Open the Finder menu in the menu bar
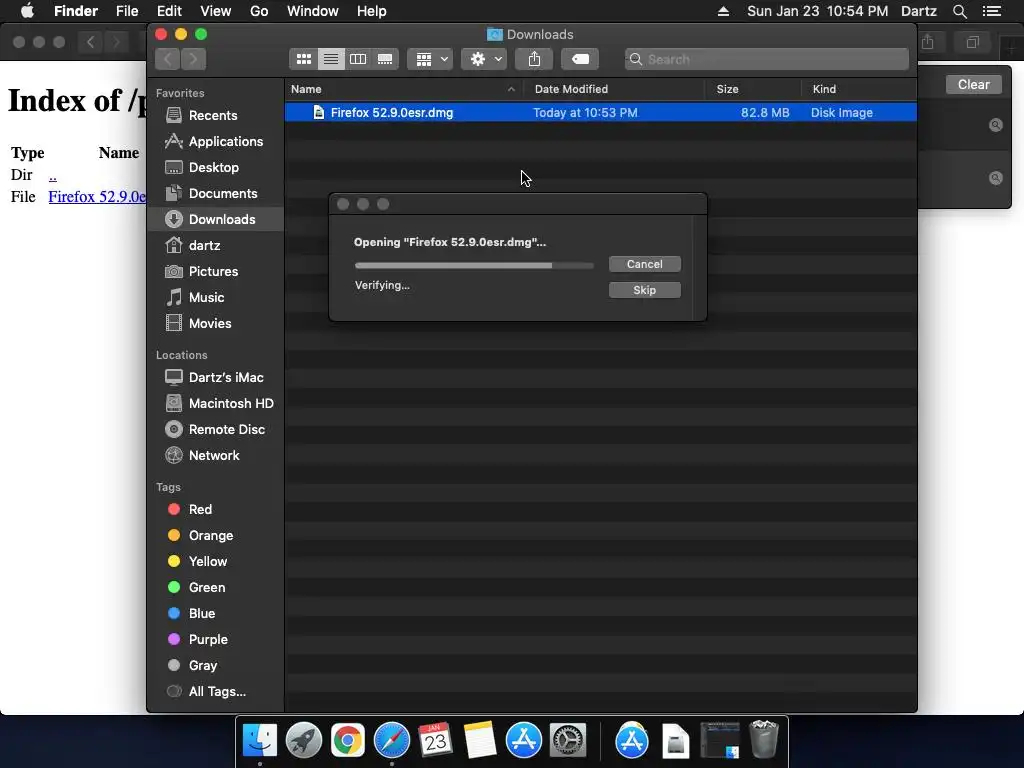The image size is (1024, 768). click(76, 11)
